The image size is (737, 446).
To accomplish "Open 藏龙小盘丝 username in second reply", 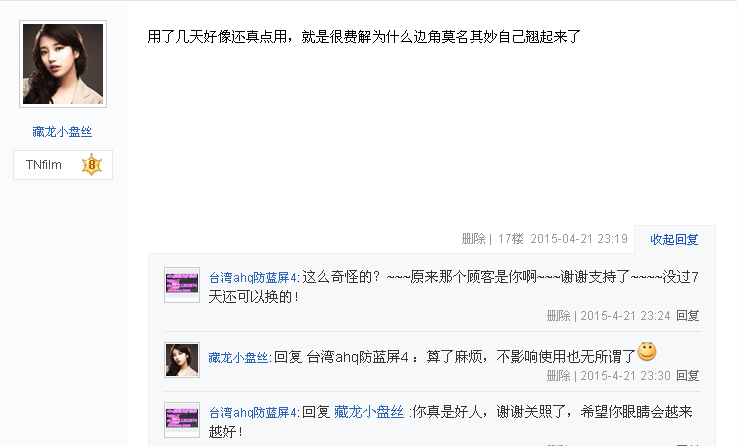I will point(238,358).
